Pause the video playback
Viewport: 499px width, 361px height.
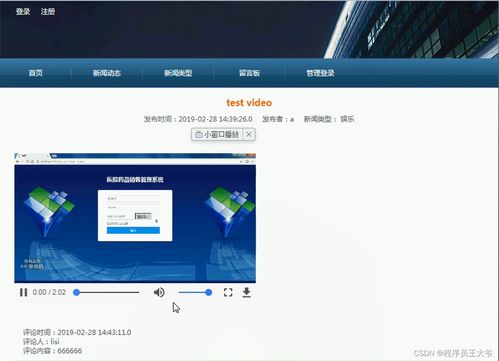(23, 292)
